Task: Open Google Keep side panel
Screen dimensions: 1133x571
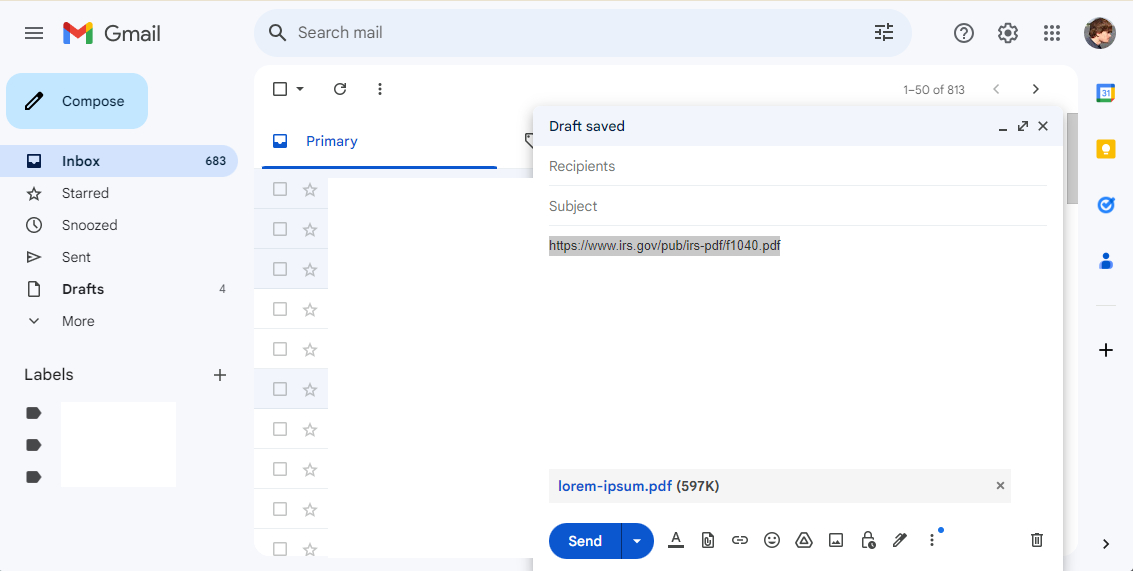Action: coord(1106,149)
